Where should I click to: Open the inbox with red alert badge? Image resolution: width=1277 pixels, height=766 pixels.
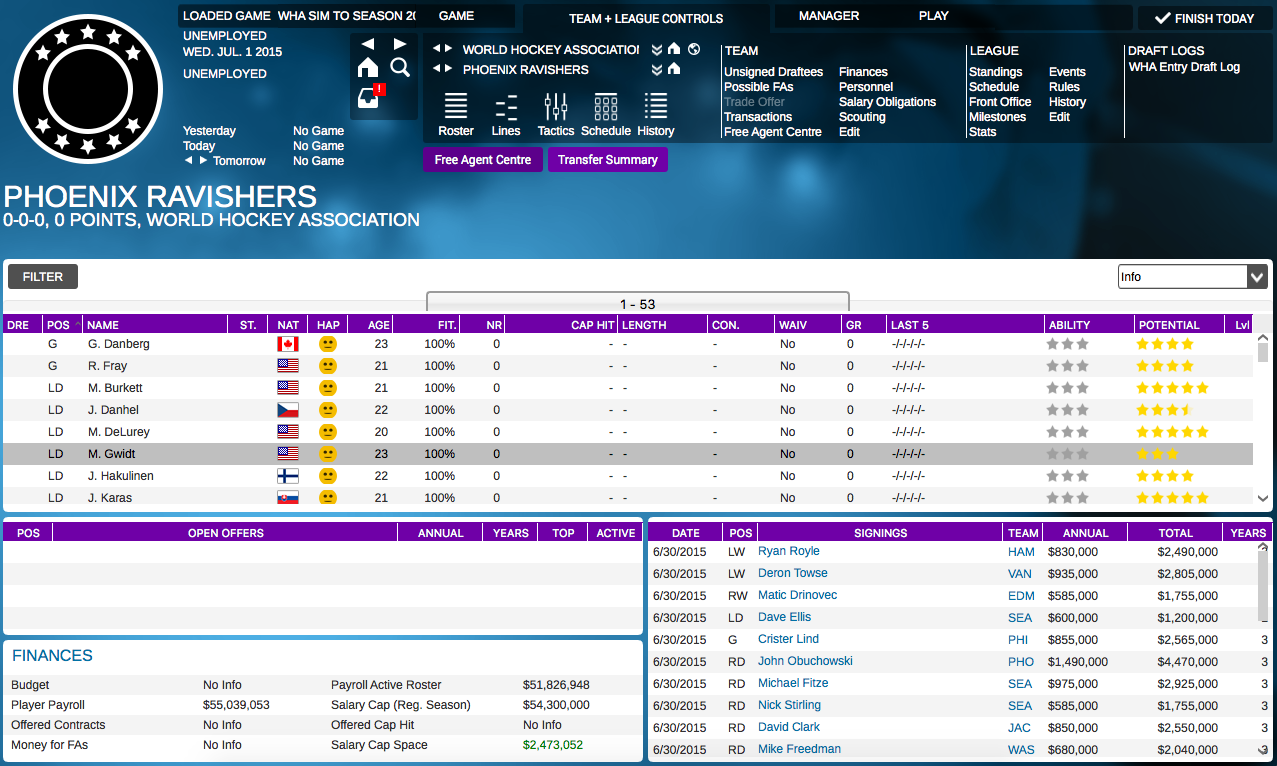pos(369,98)
